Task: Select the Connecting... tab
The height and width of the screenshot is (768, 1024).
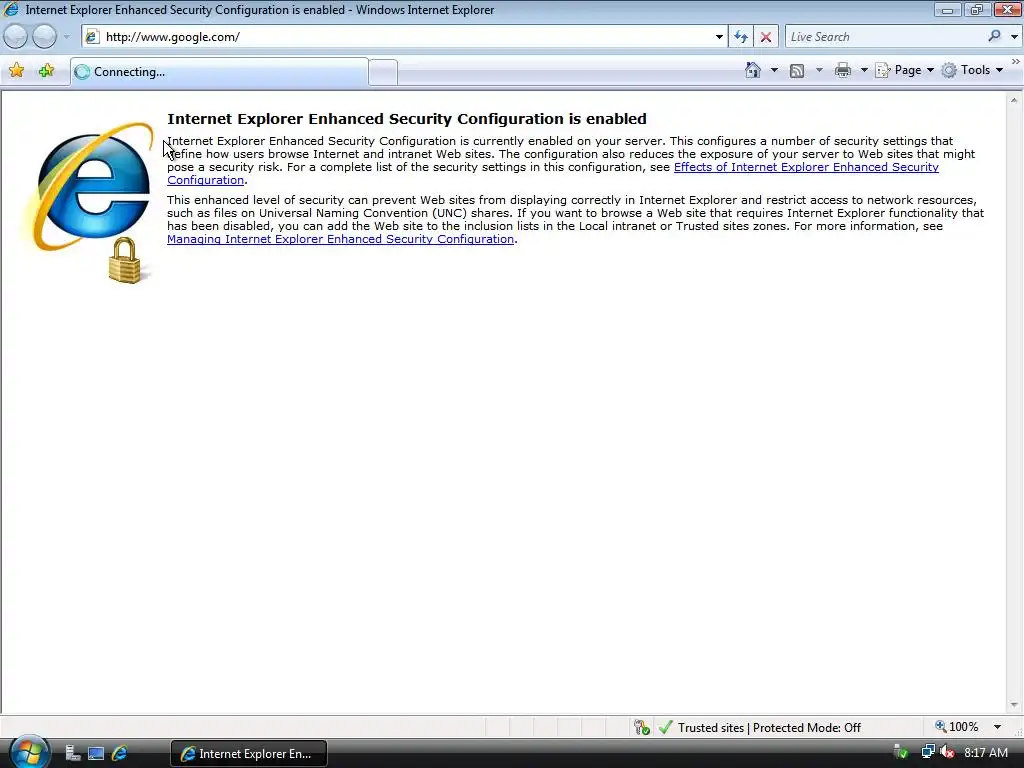Action: click(x=219, y=72)
